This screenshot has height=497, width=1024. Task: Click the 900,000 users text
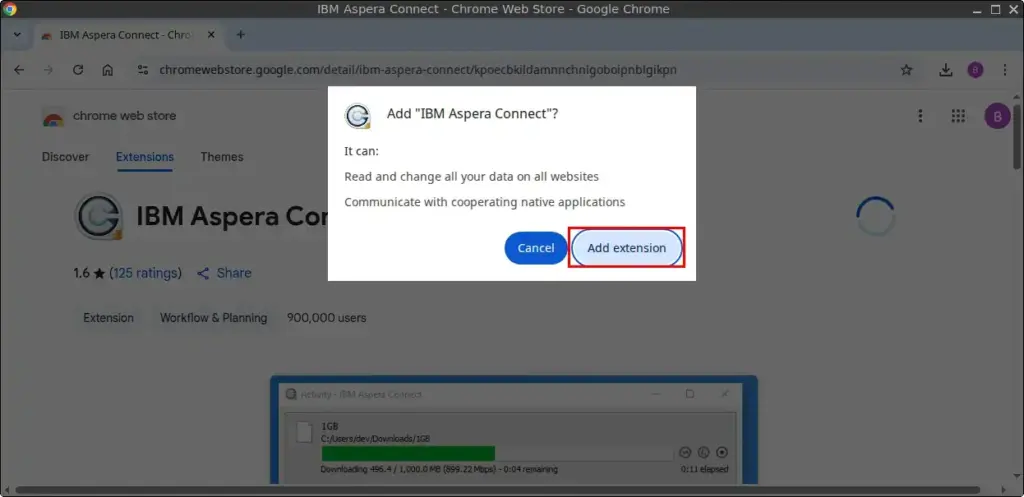pos(327,318)
